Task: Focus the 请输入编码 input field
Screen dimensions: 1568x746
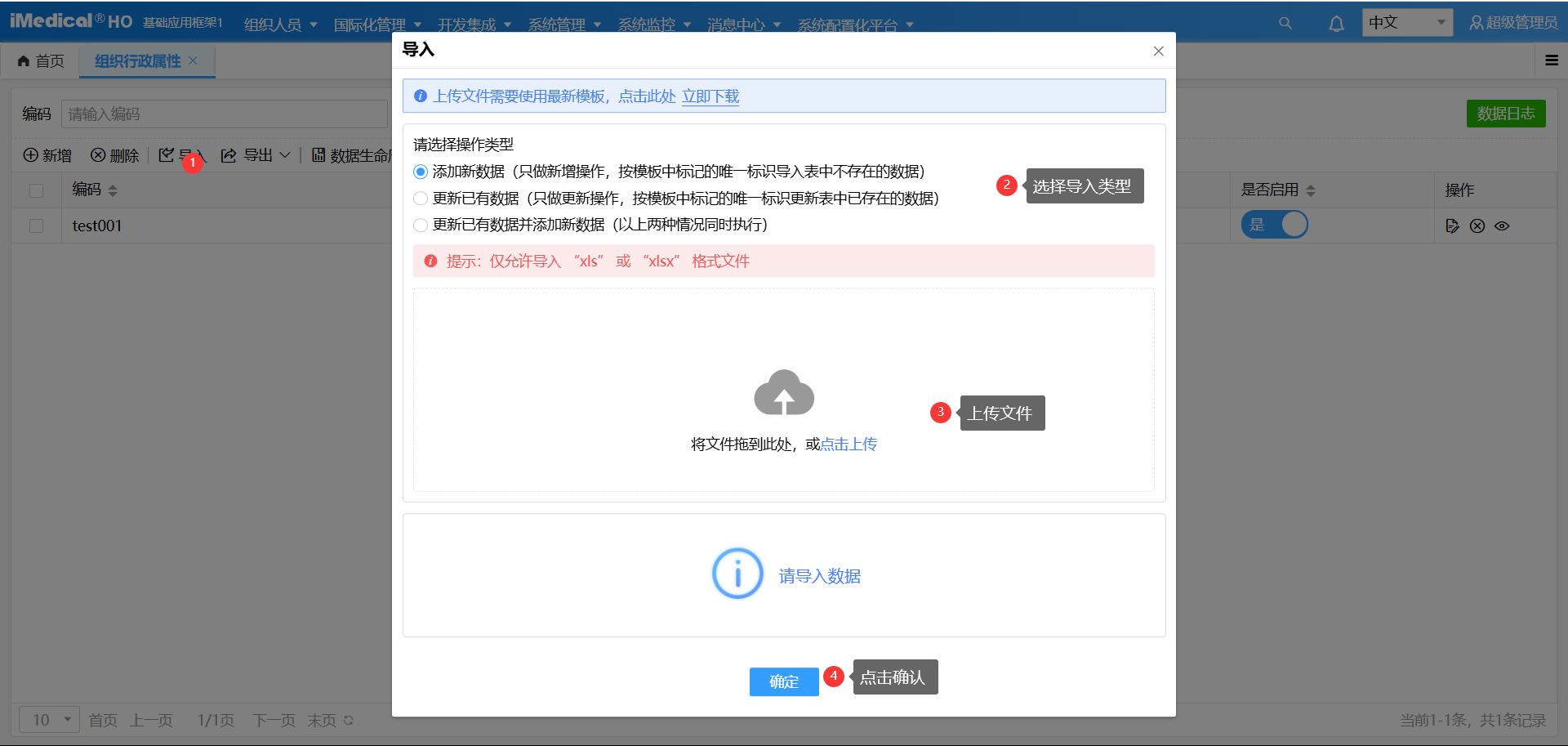Action: pos(225,114)
